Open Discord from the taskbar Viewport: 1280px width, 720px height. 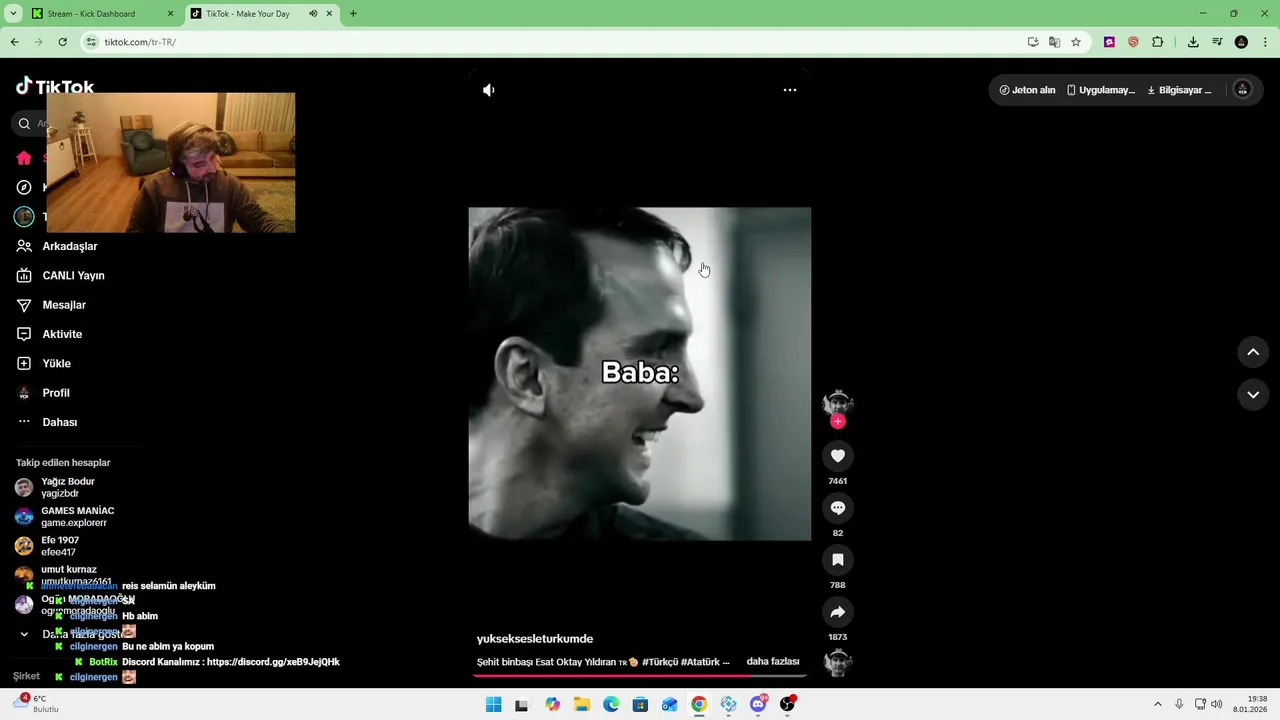tap(758, 705)
